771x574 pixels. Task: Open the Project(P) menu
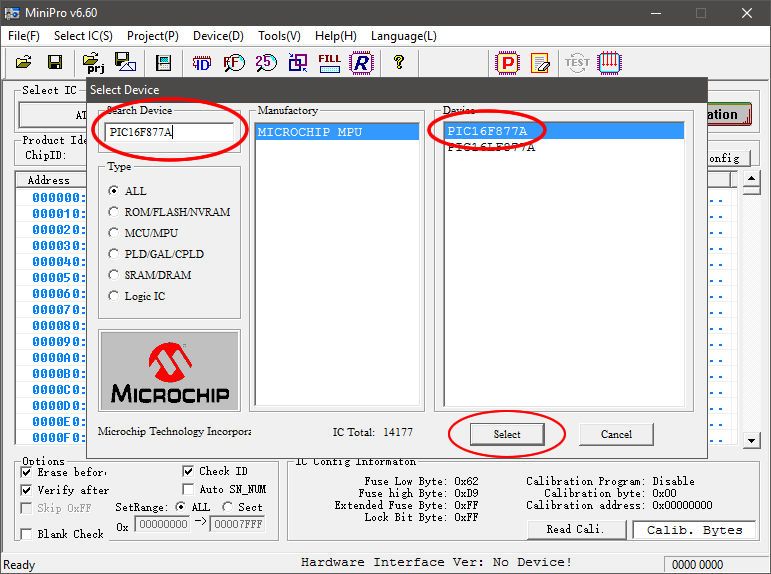pyautogui.click(x=153, y=36)
